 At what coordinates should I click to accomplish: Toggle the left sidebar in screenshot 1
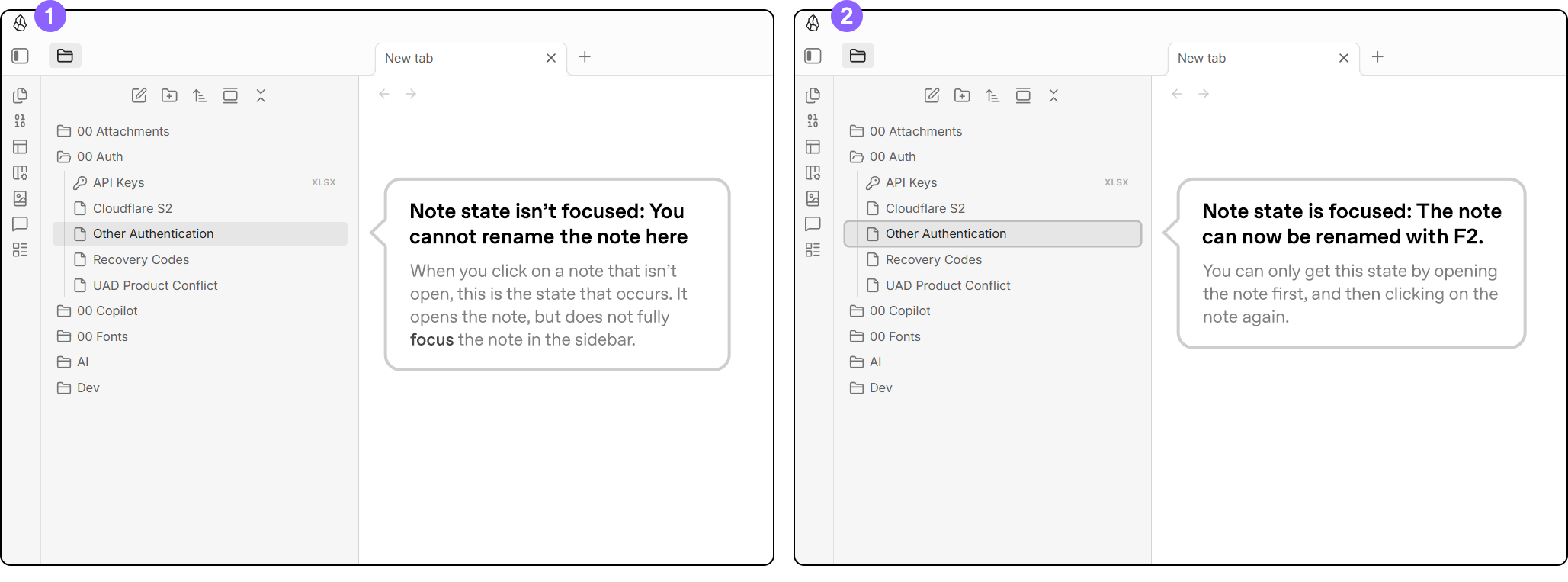point(21,56)
